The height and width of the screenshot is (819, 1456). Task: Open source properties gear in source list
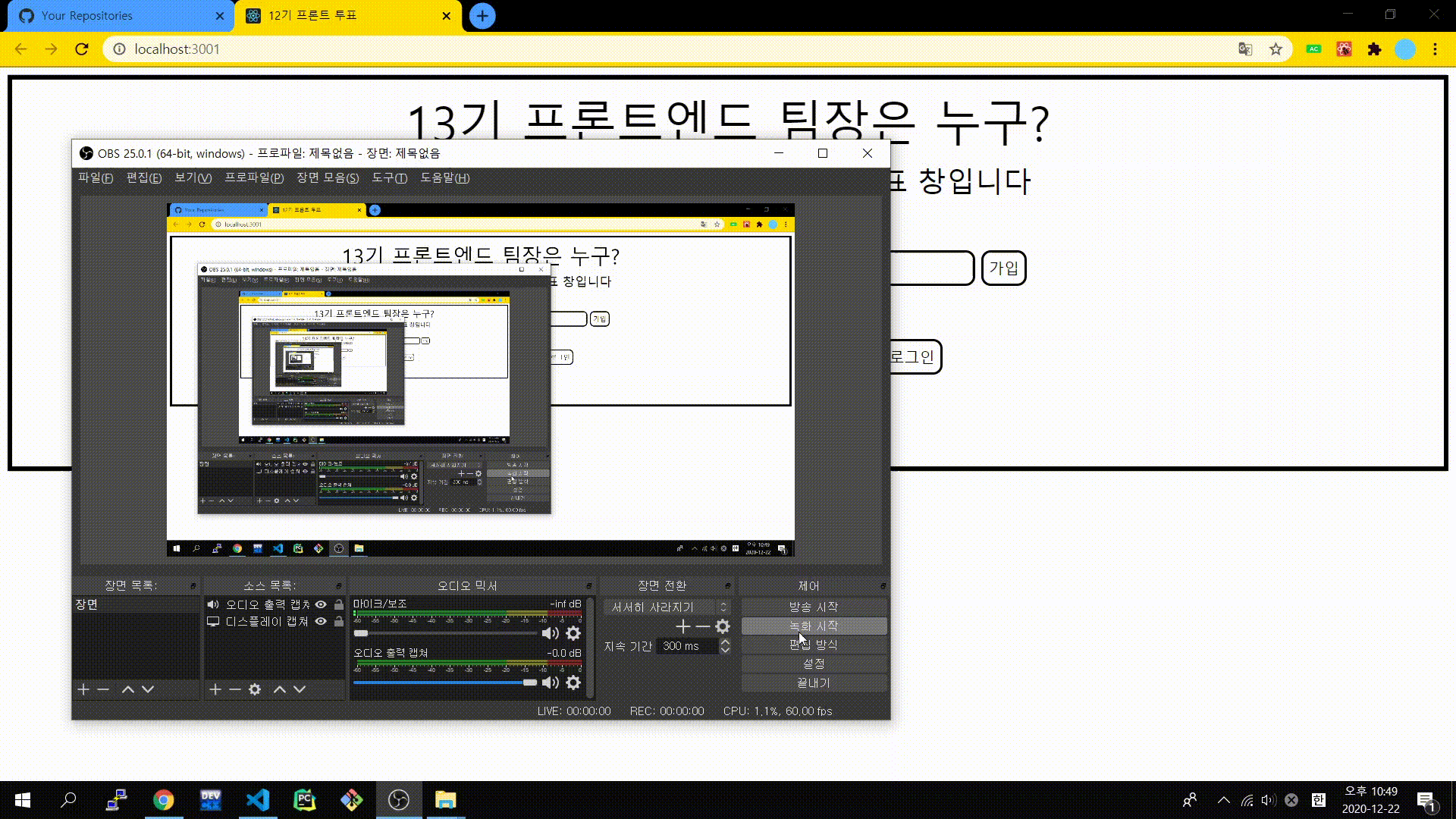255,689
